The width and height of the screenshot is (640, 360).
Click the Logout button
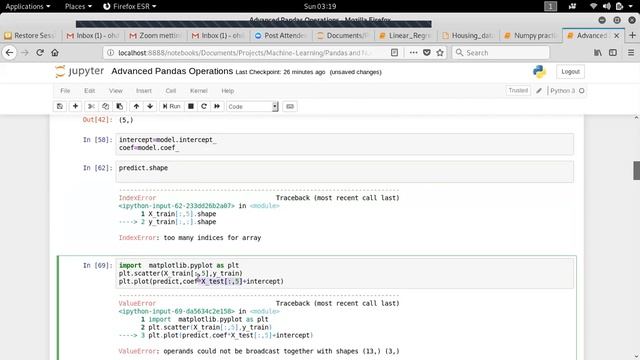(x=570, y=71)
